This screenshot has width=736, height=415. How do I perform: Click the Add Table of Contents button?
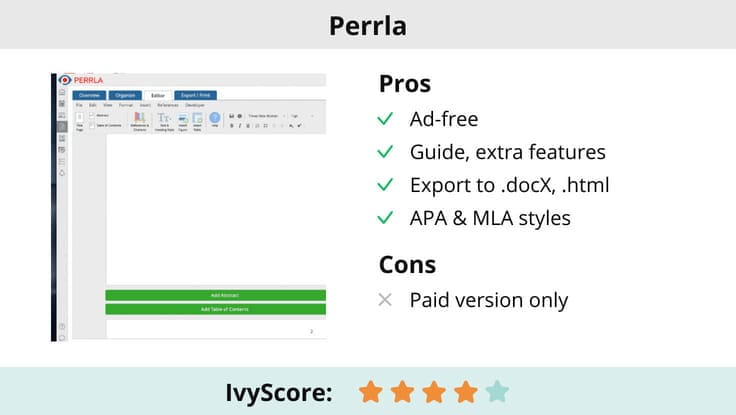click(x=216, y=309)
